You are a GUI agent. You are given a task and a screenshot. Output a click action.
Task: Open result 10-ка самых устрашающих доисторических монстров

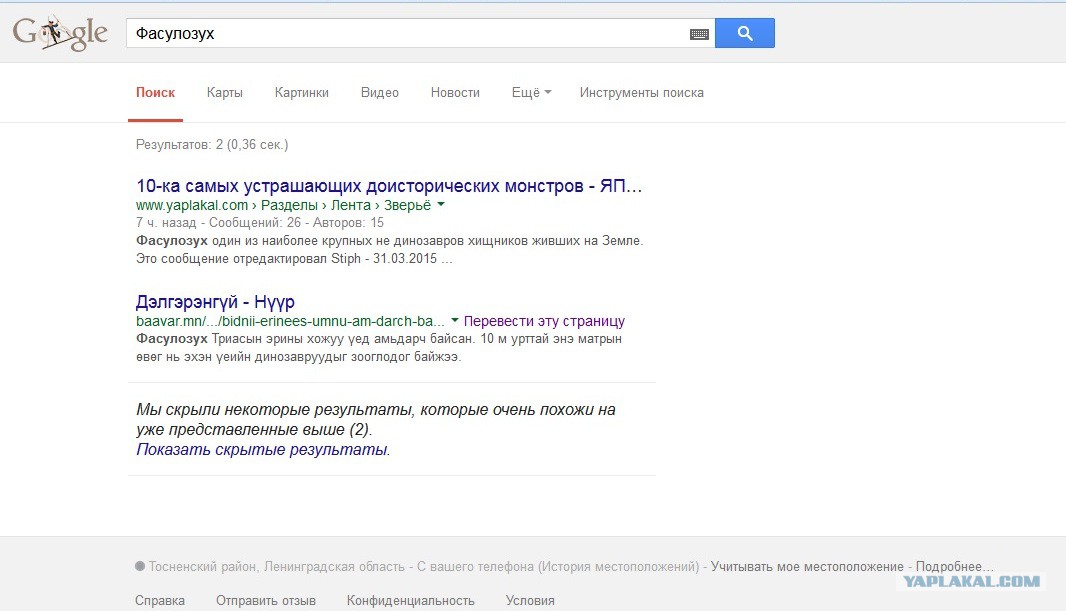389,186
